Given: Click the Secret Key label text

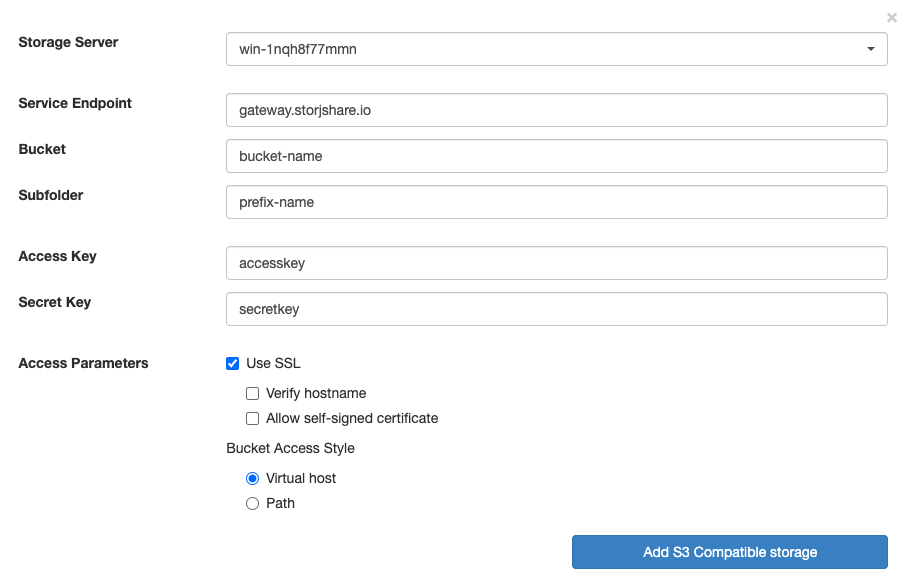Looking at the screenshot, I should [55, 303].
